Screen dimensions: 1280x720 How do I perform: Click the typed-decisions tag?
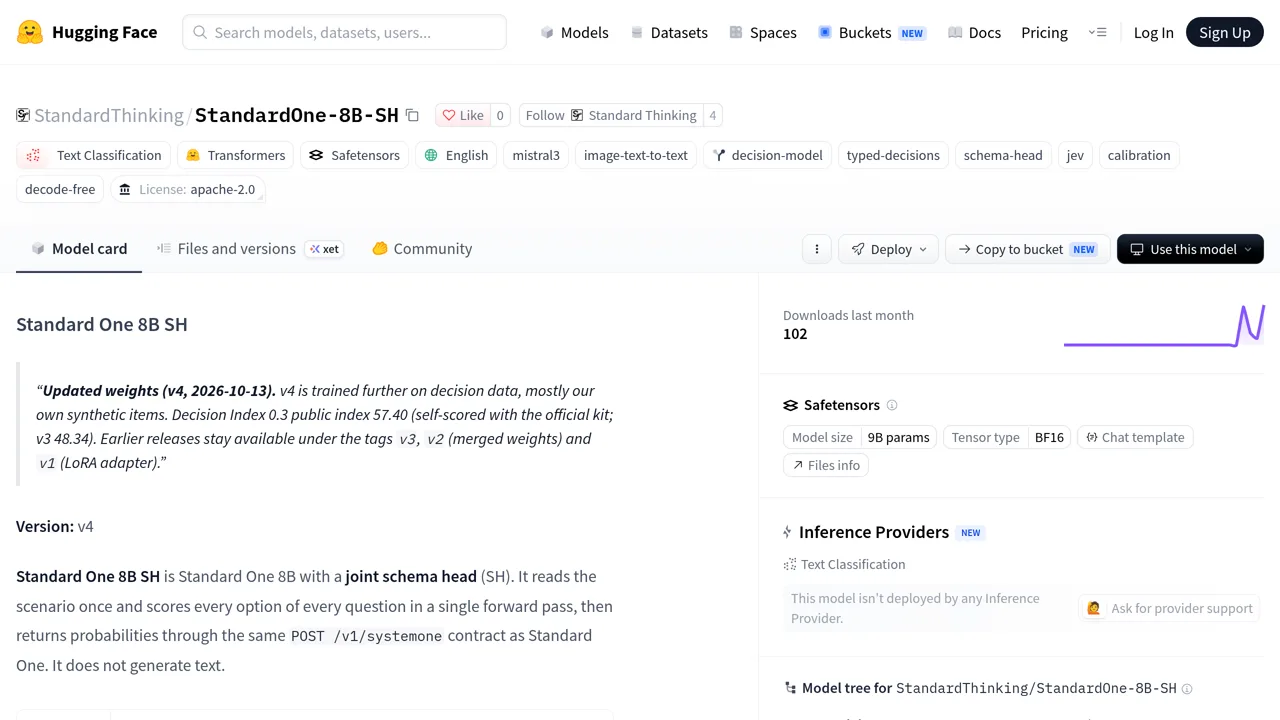[893, 155]
